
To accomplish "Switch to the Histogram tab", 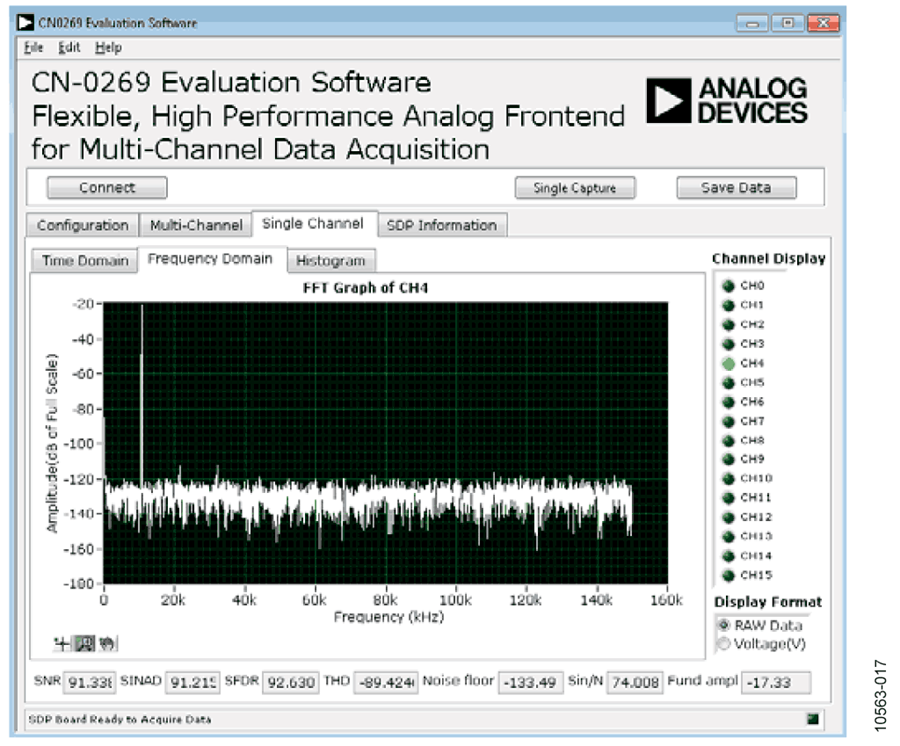I will pos(331,261).
